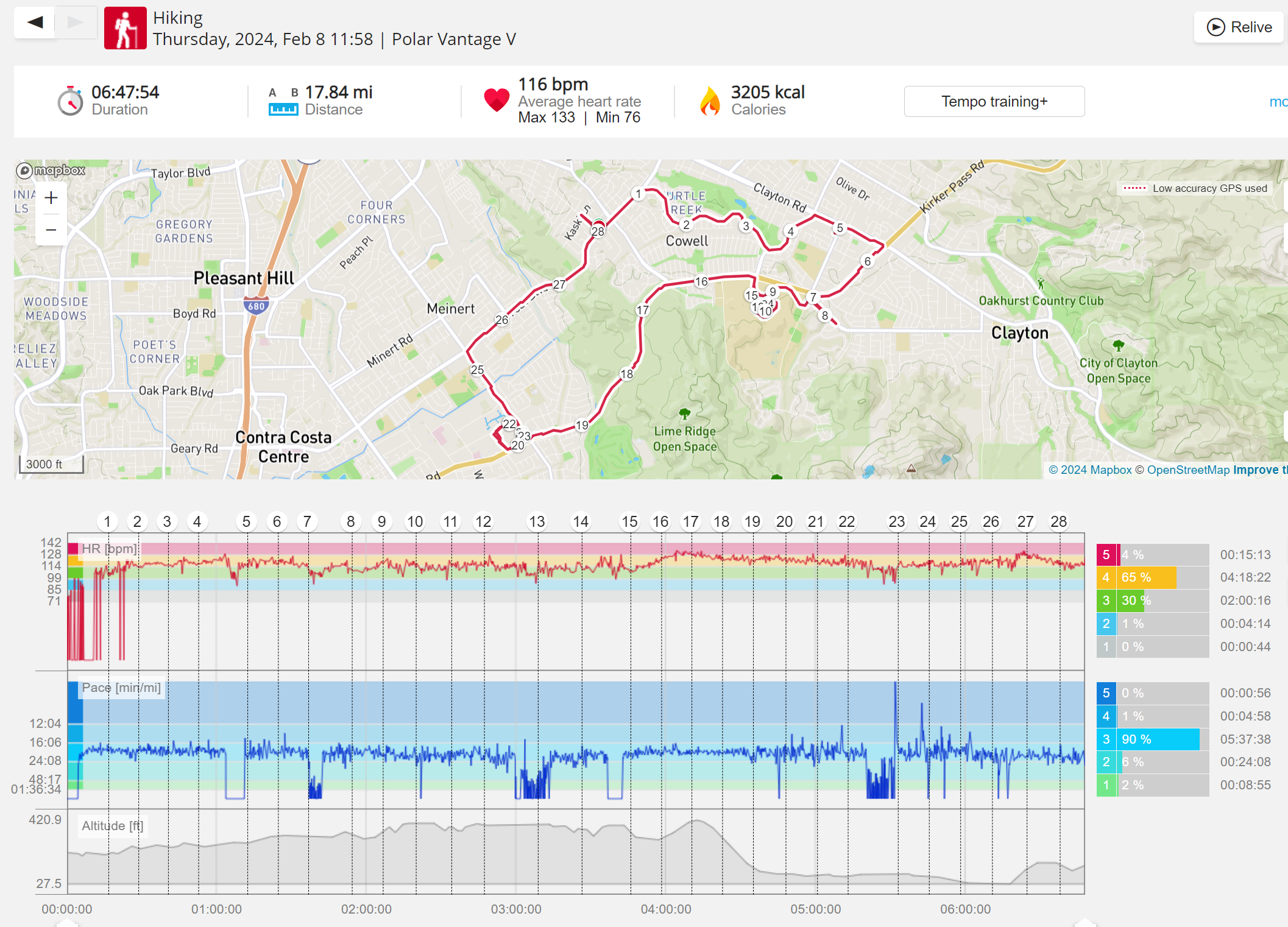Click the red hiking sport icon

point(125,28)
